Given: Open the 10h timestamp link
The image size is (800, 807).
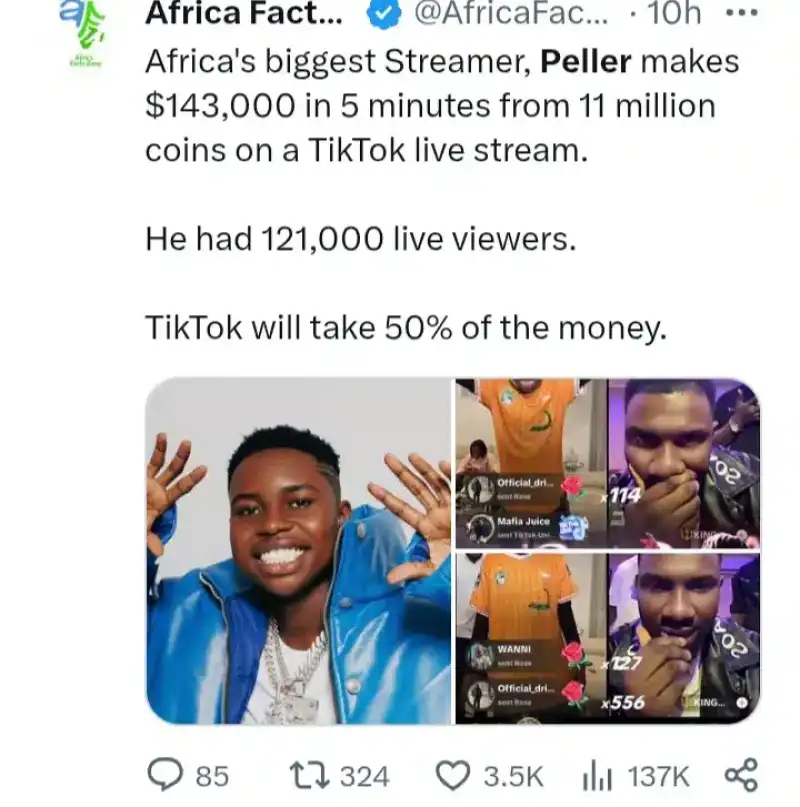Looking at the screenshot, I should tap(678, 13).
